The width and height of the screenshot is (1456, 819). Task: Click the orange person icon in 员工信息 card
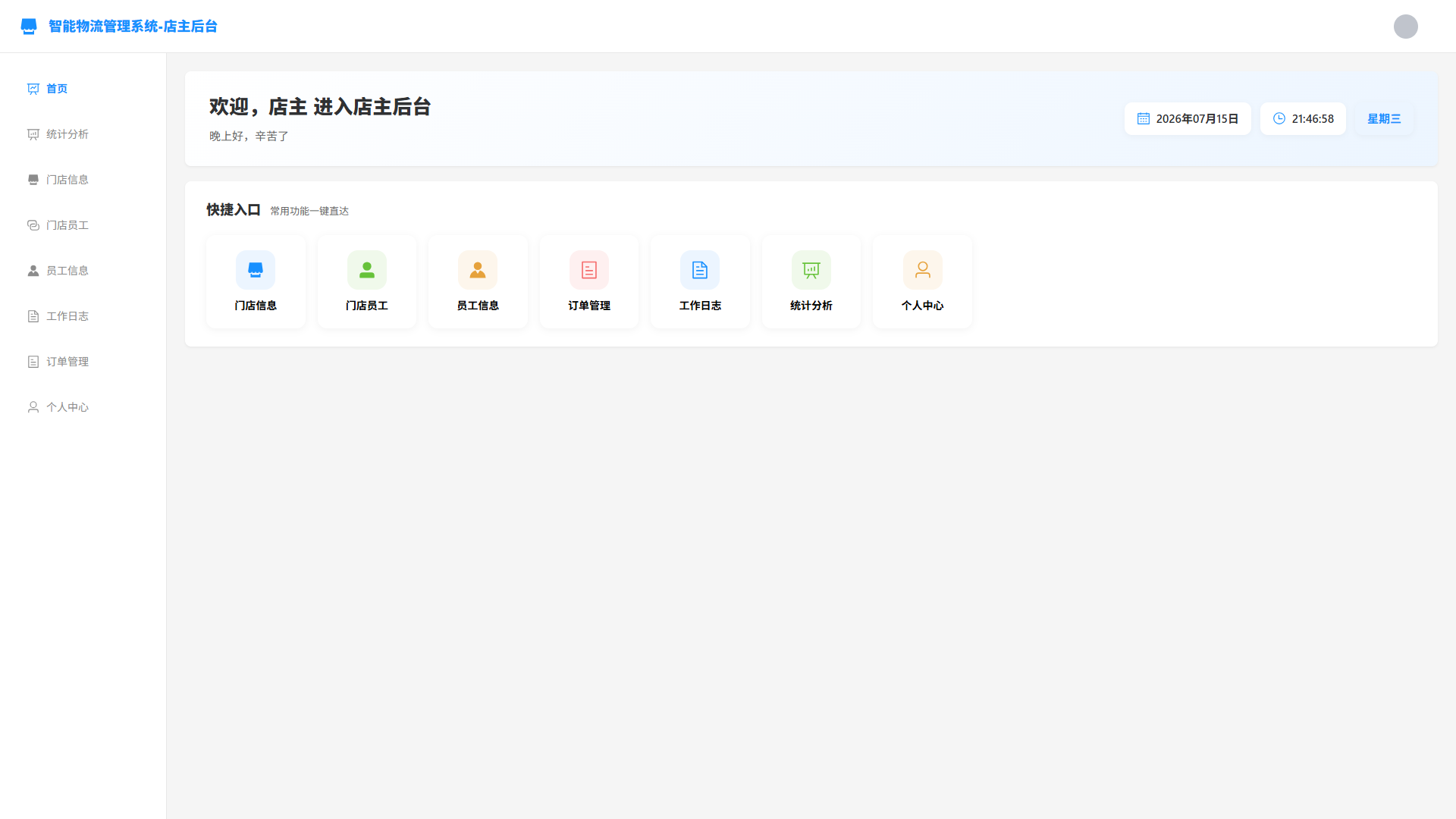click(x=478, y=270)
